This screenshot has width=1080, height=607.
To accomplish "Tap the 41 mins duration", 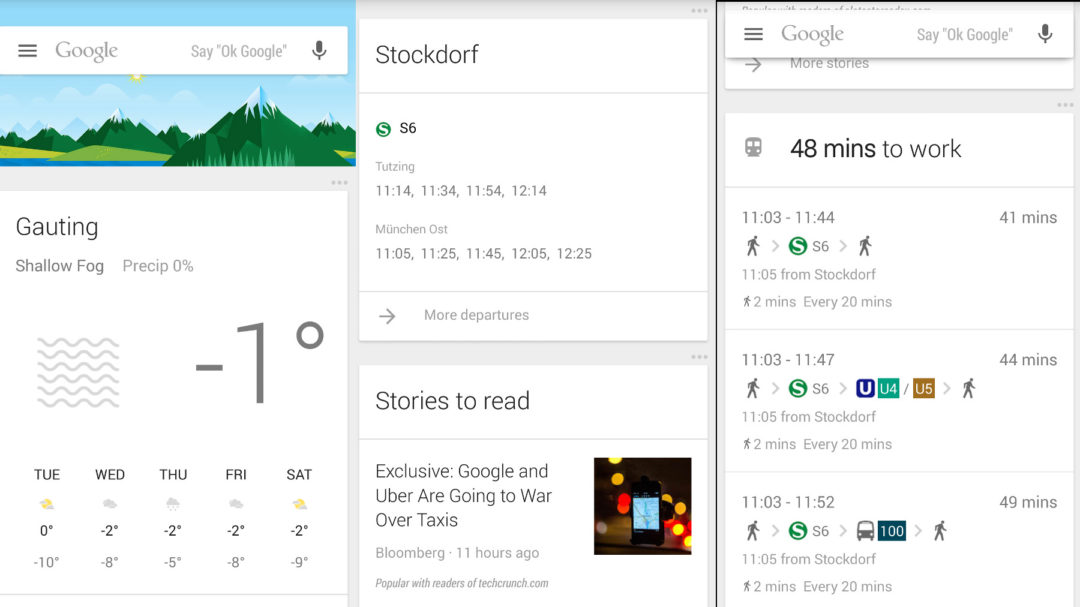I will (x=1028, y=218).
